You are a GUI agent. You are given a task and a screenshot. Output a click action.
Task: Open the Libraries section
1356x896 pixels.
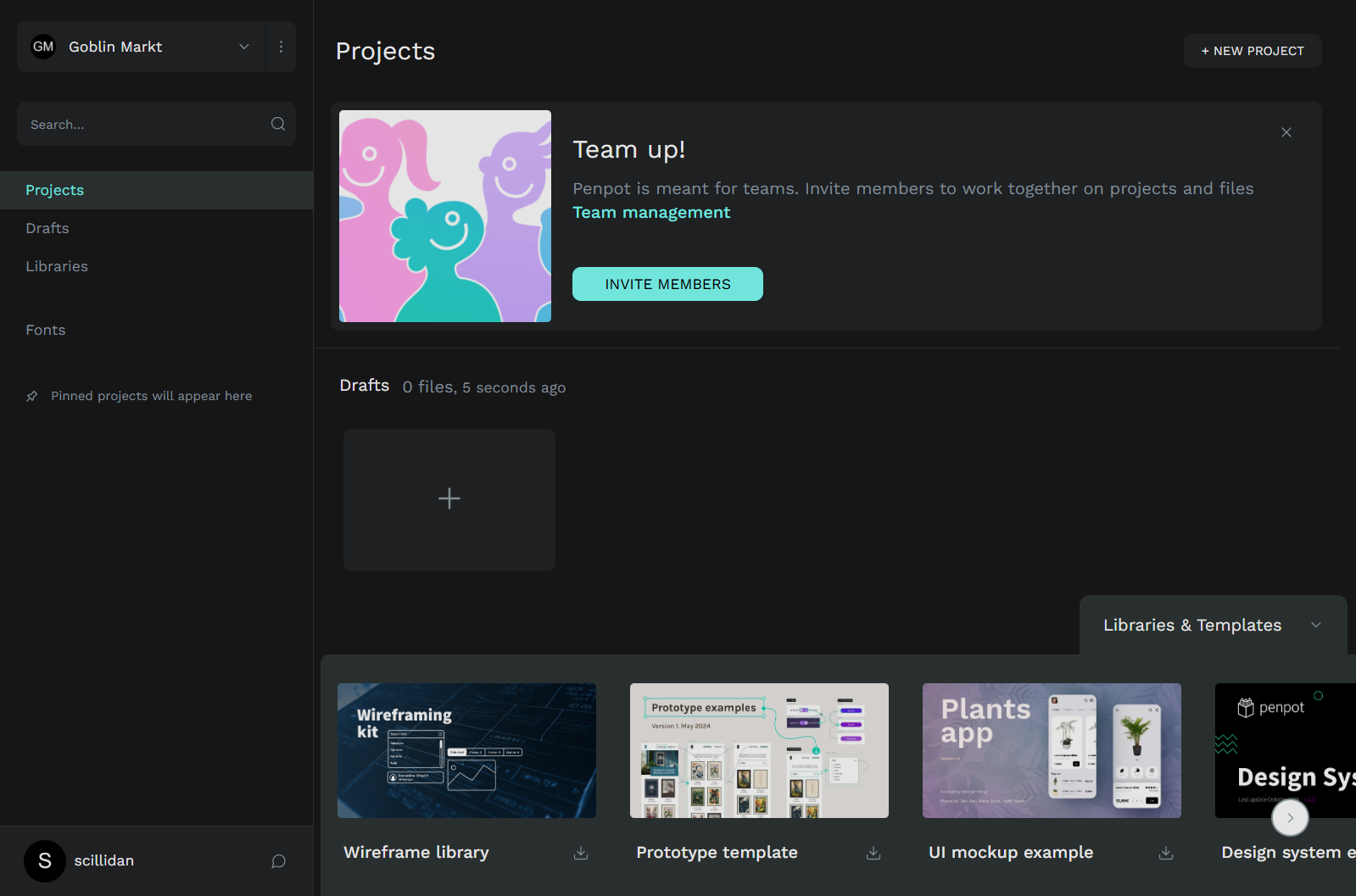pos(156,266)
